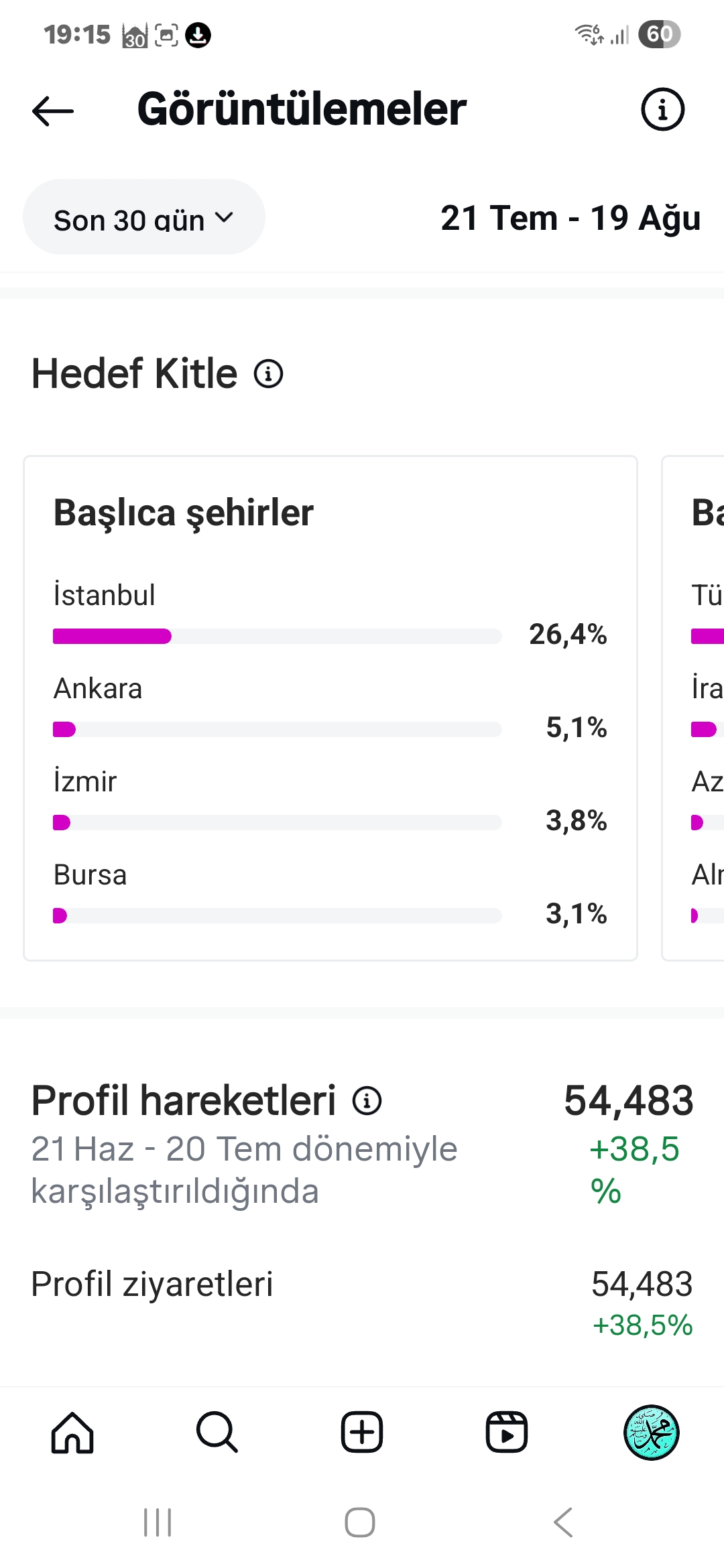
Task: Go to the Home tab
Action: click(72, 1432)
